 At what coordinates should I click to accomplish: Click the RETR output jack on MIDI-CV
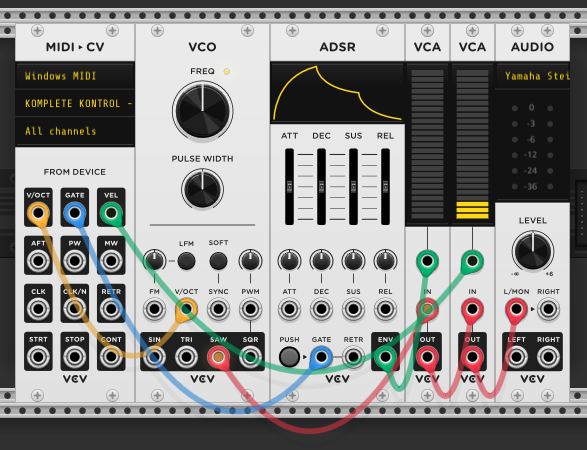click(x=111, y=309)
